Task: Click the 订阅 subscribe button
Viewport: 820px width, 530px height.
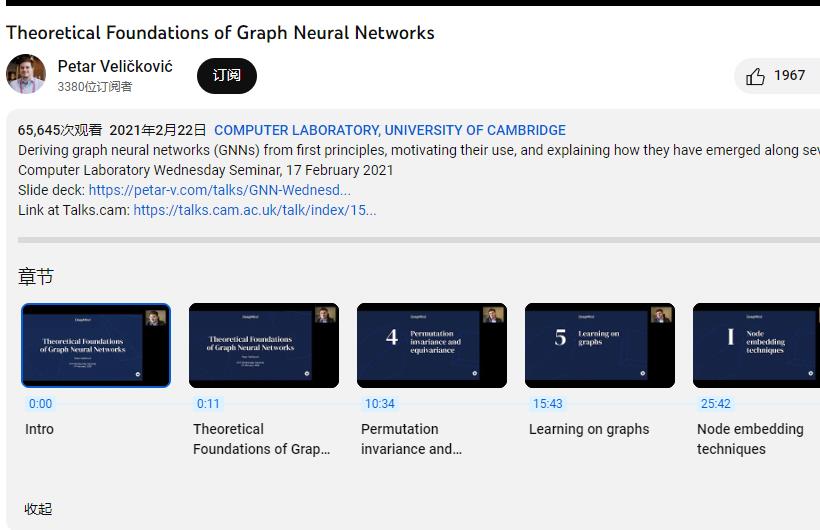Action: [x=226, y=76]
